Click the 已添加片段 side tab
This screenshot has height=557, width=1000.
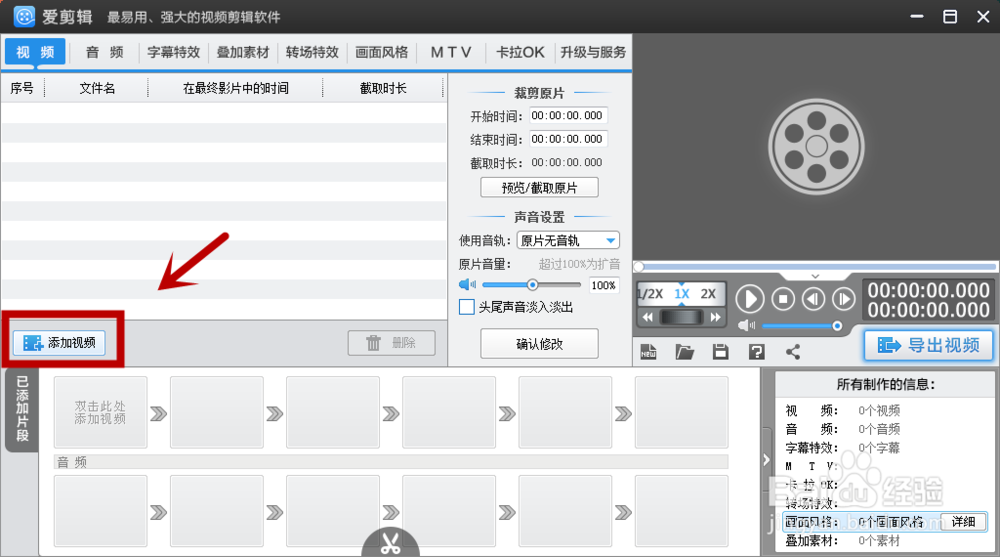point(22,408)
